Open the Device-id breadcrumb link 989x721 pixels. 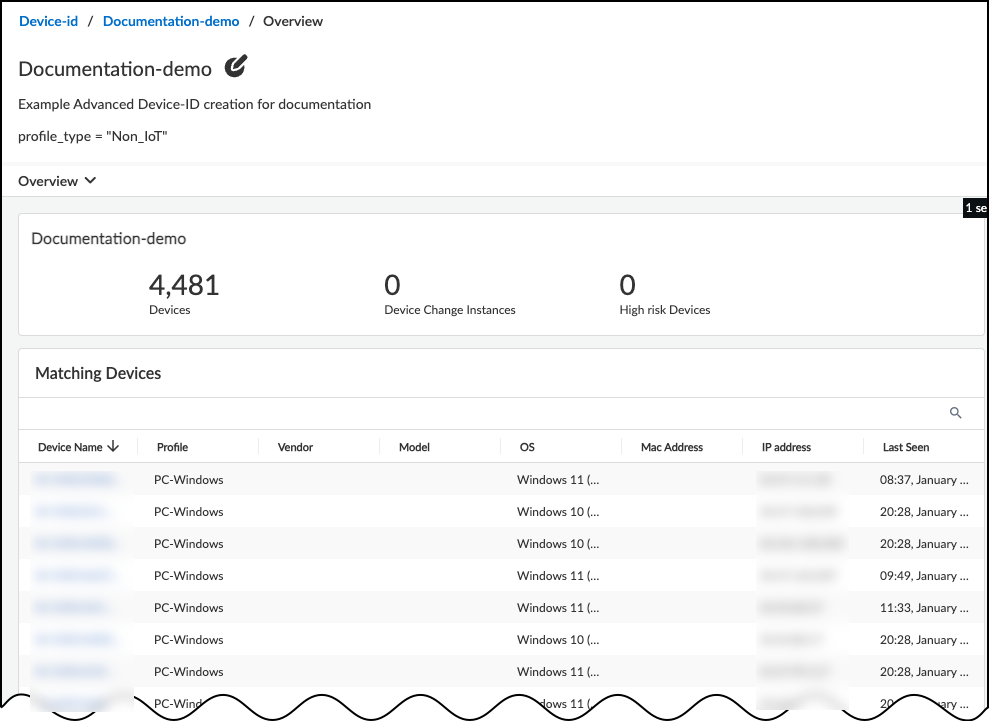coord(48,21)
